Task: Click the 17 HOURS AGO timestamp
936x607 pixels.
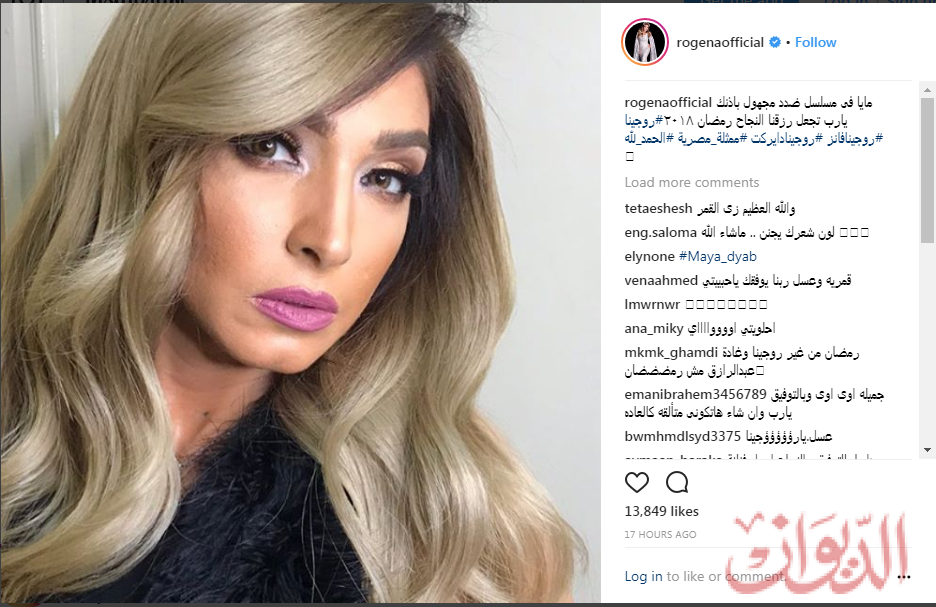Action: [660, 535]
